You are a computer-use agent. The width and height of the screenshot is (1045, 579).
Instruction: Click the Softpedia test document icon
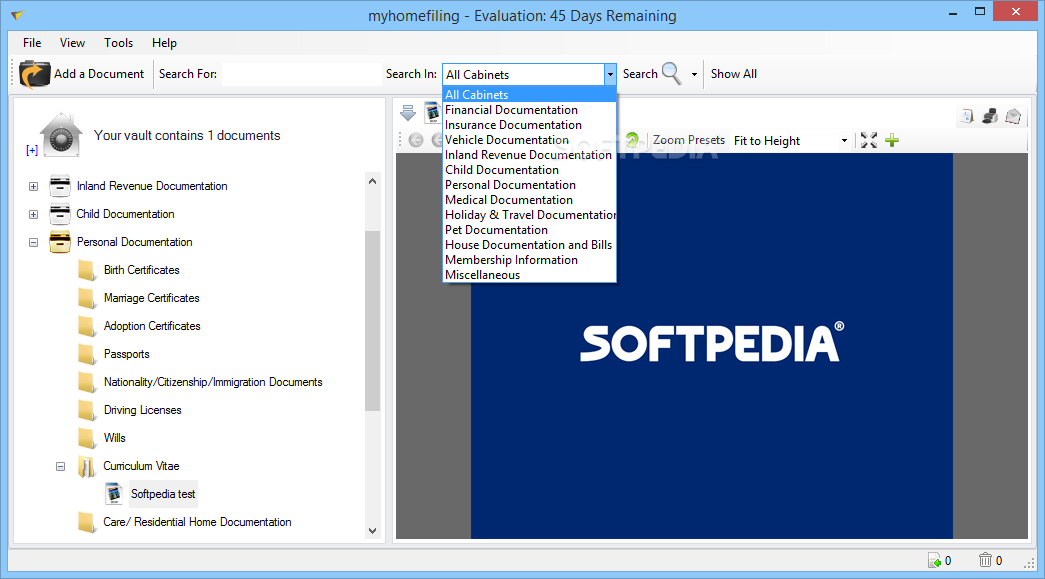point(114,494)
